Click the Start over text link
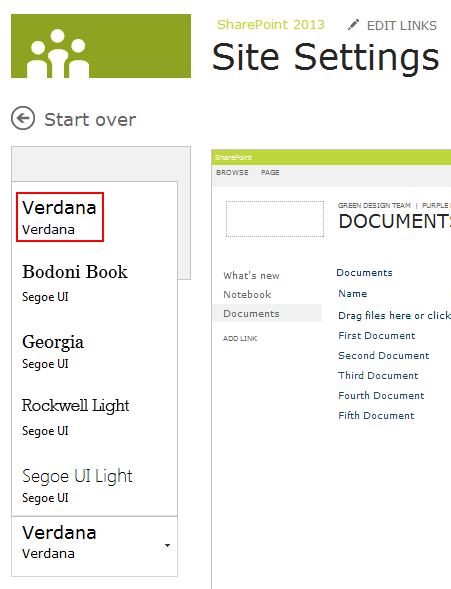 90,120
